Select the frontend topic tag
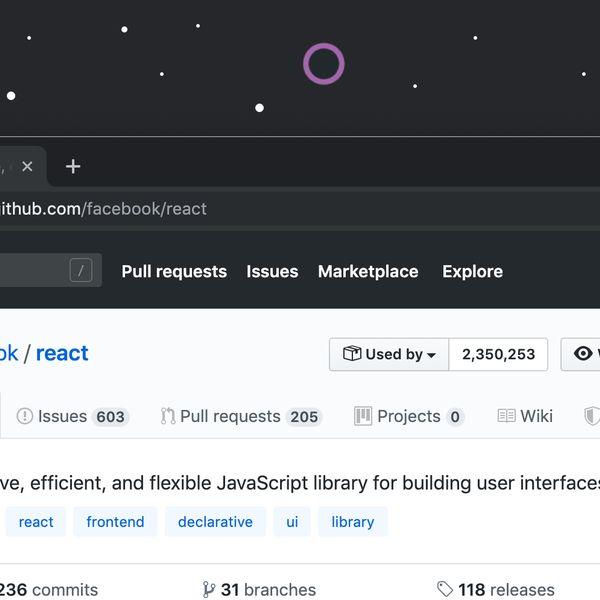Image resolution: width=600 pixels, height=600 pixels. point(115,522)
